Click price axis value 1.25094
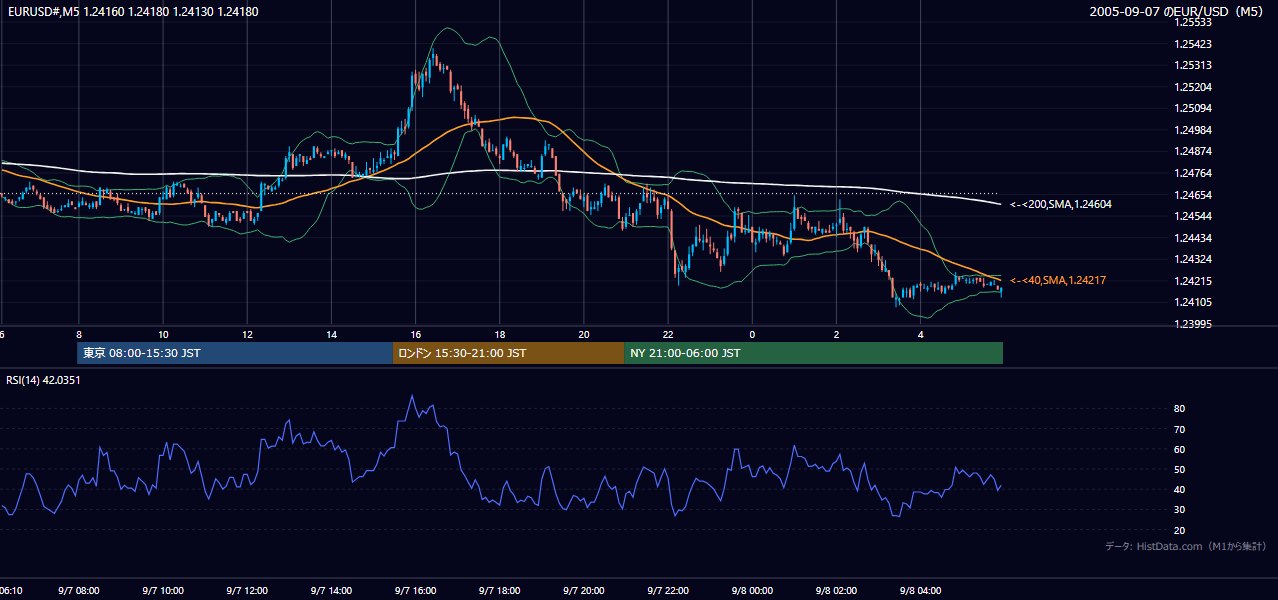The width and height of the screenshot is (1278, 600). 1193,108
